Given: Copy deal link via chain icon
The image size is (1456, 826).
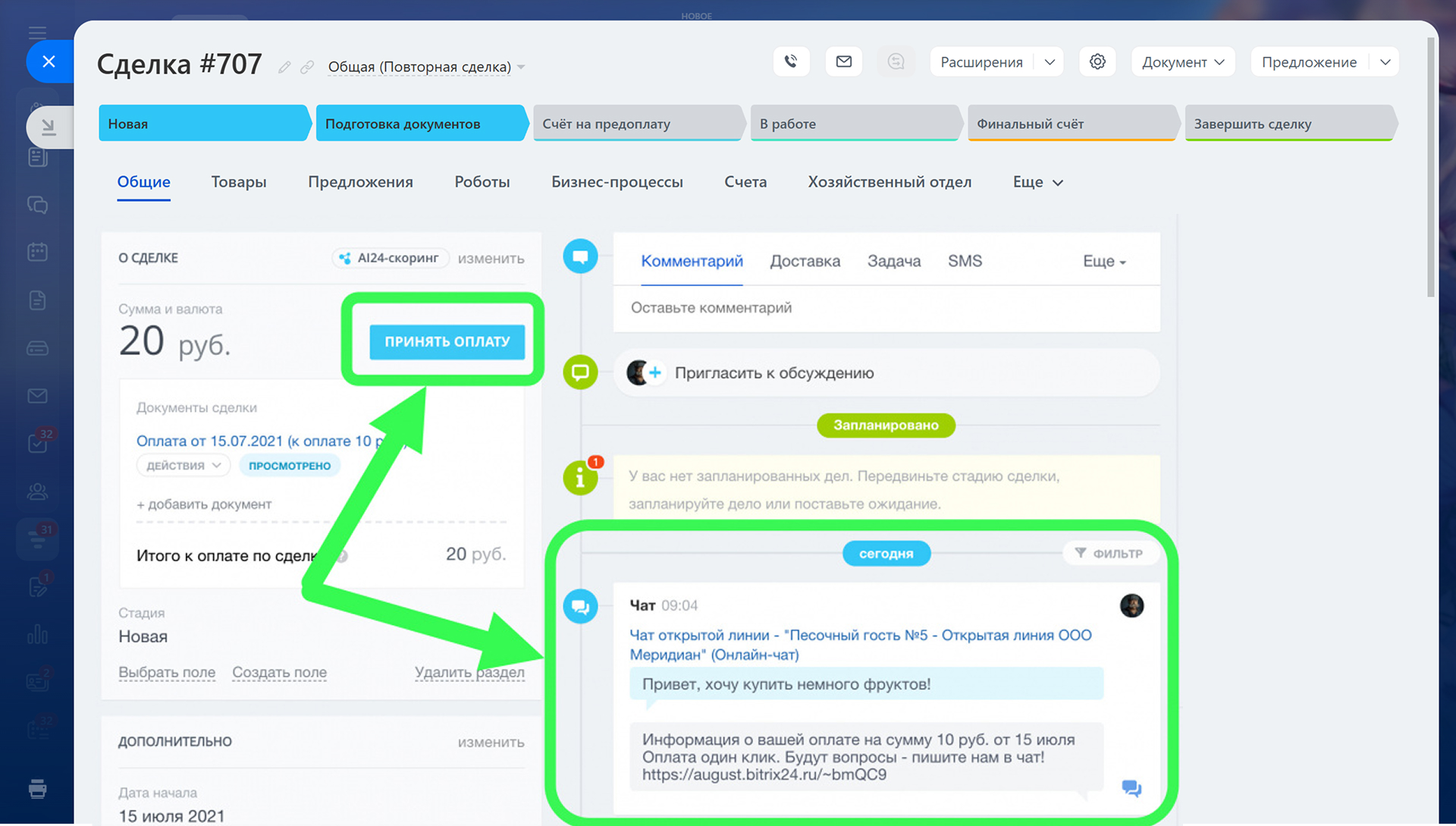Looking at the screenshot, I should pyautogui.click(x=307, y=67).
